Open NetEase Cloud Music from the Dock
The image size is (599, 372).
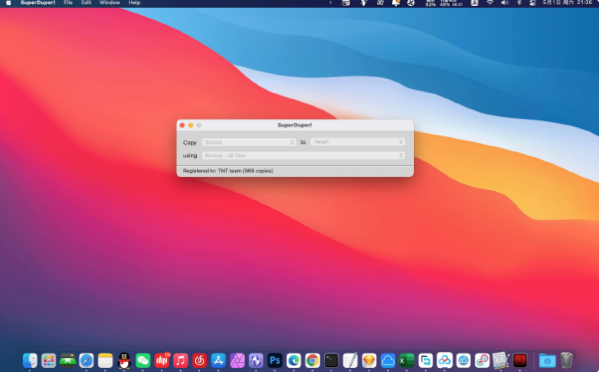pos(199,360)
